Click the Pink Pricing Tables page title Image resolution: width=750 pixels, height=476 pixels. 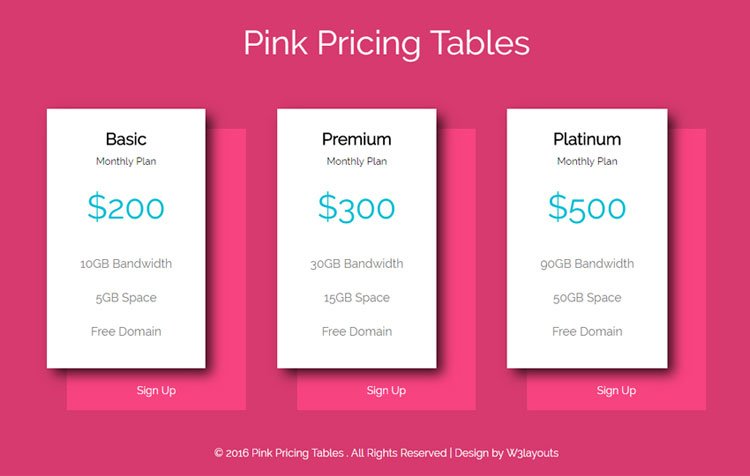click(x=386, y=43)
